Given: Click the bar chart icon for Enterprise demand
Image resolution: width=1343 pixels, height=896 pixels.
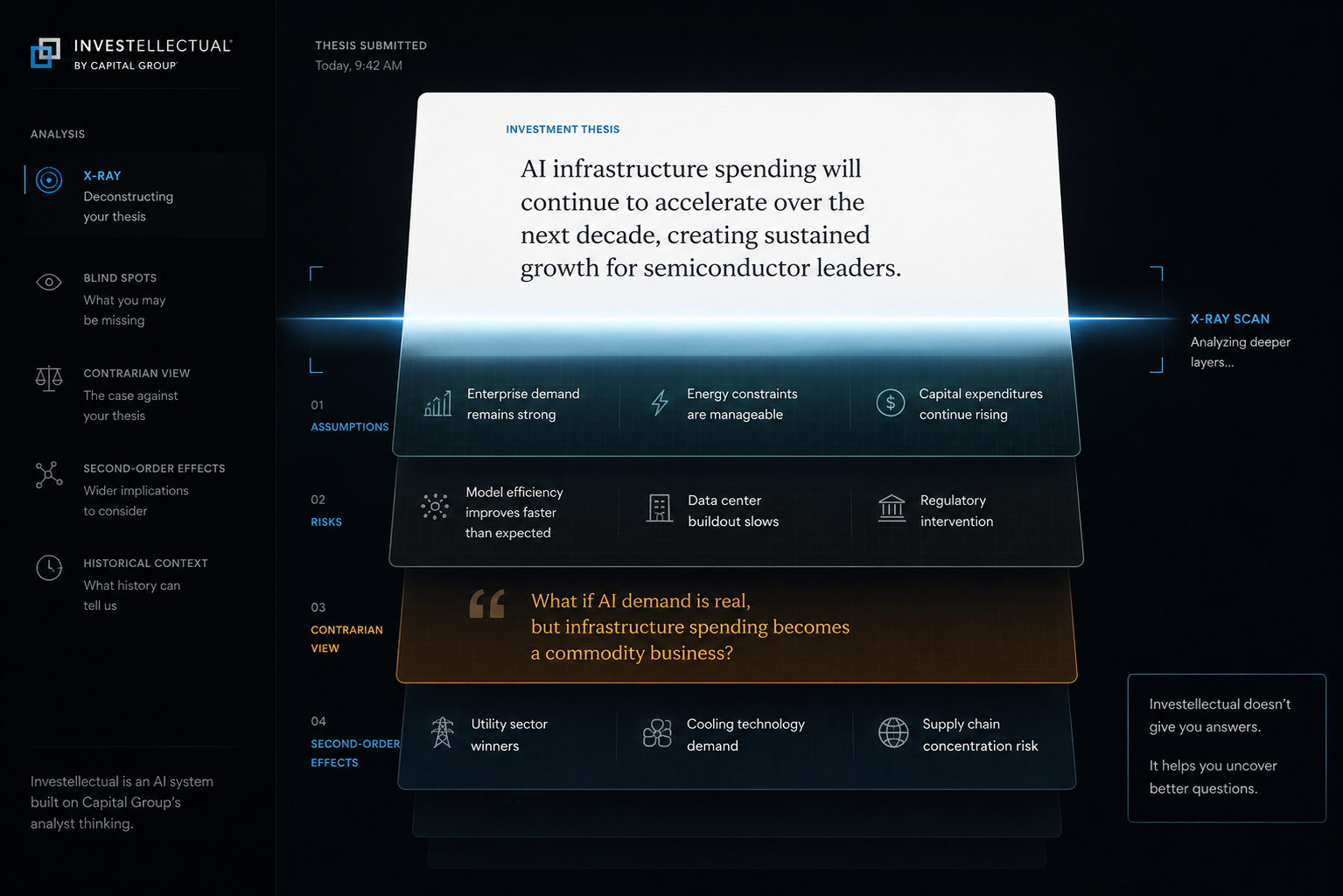Looking at the screenshot, I should [437, 403].
